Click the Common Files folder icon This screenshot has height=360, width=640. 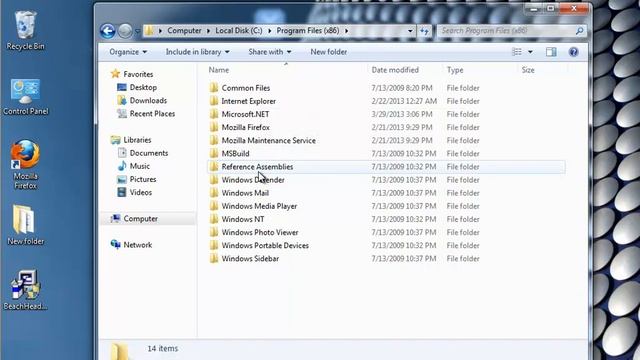coord(214,88)
